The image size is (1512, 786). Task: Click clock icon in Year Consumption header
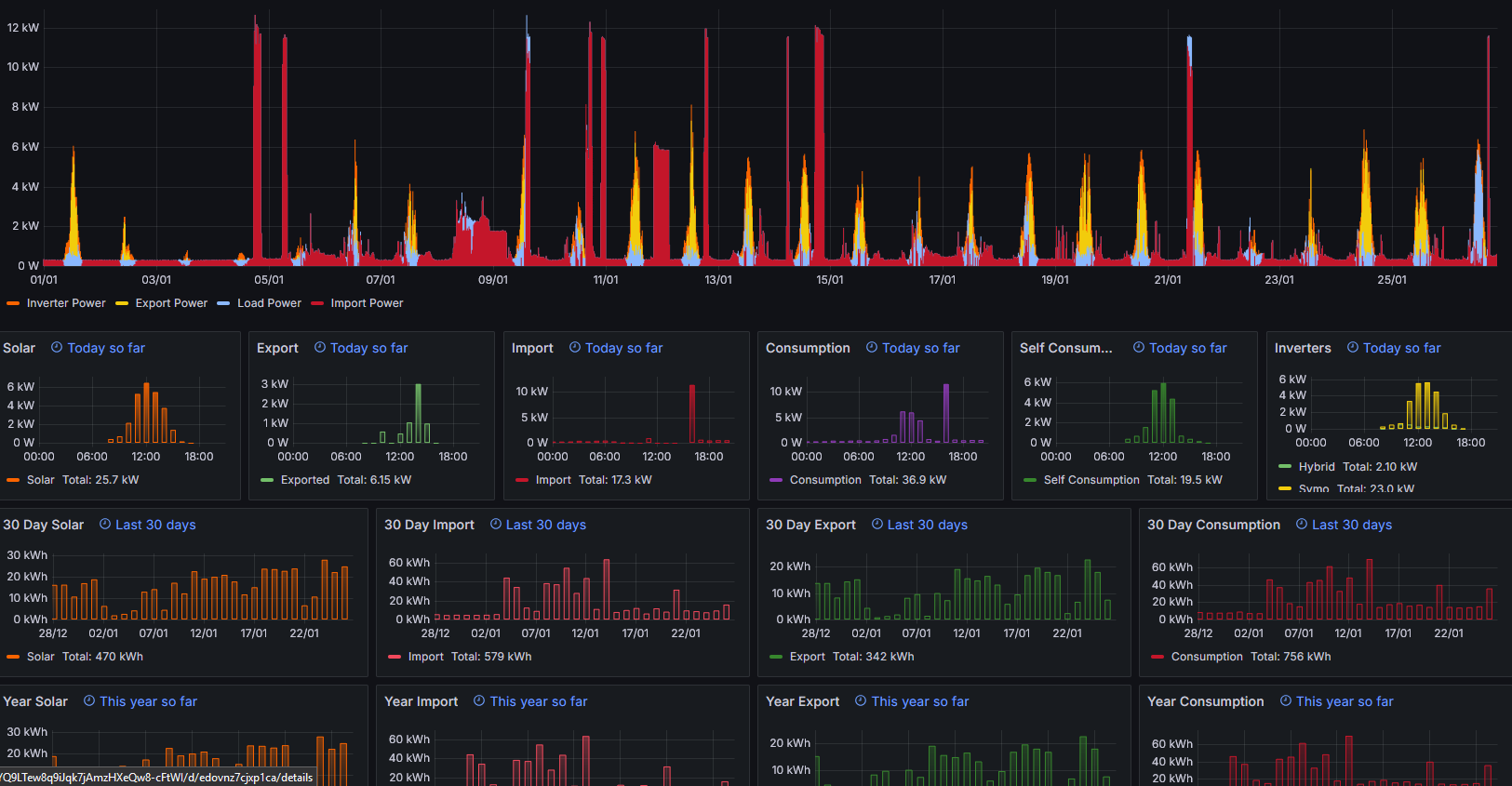point(1286,700)
